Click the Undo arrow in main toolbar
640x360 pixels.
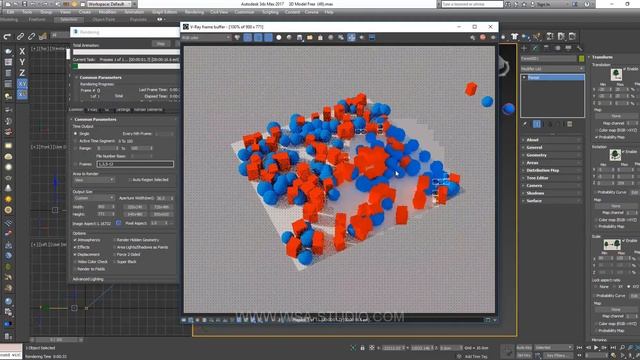[7, 36]
